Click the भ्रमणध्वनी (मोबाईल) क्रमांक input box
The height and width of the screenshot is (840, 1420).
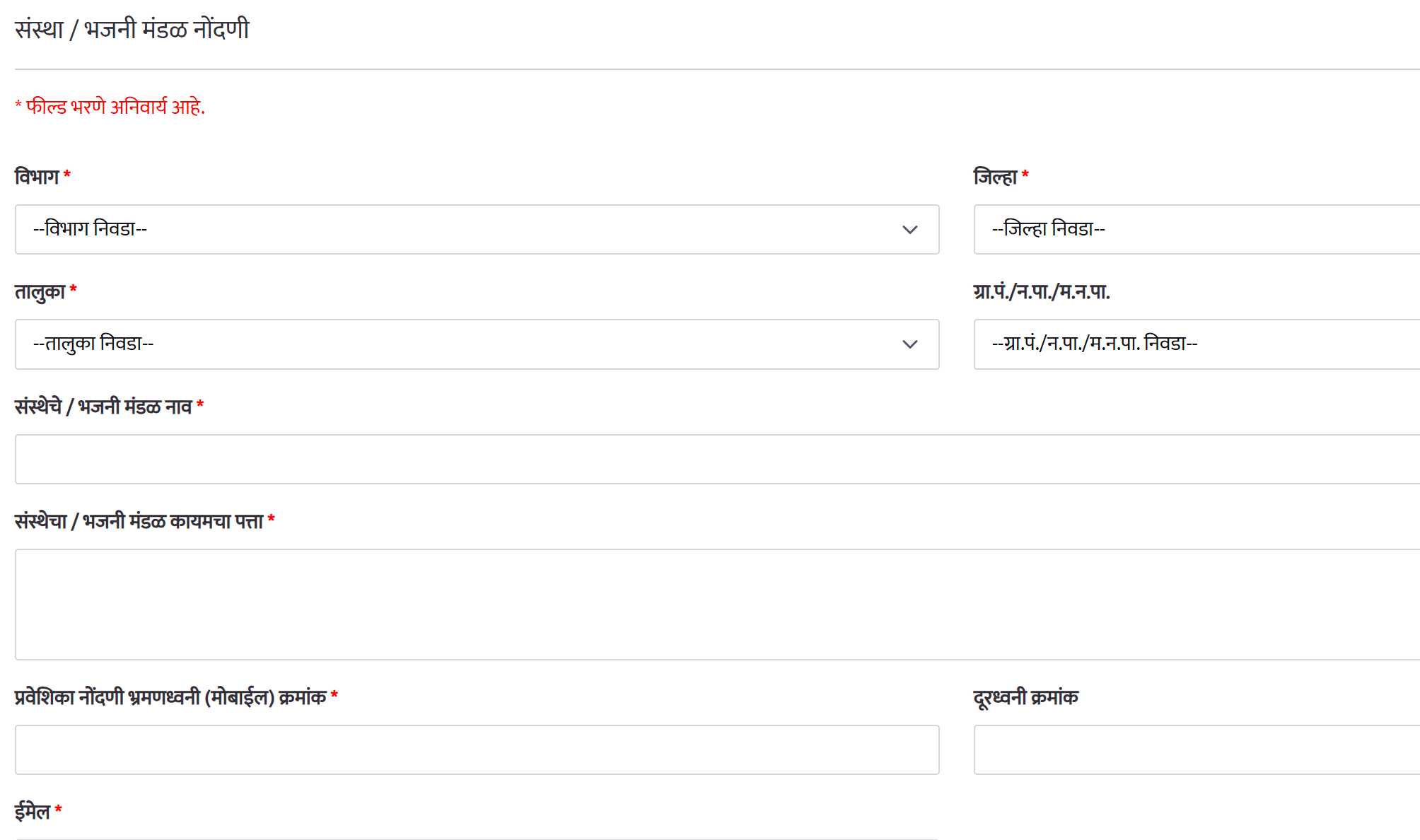point(477,749)
